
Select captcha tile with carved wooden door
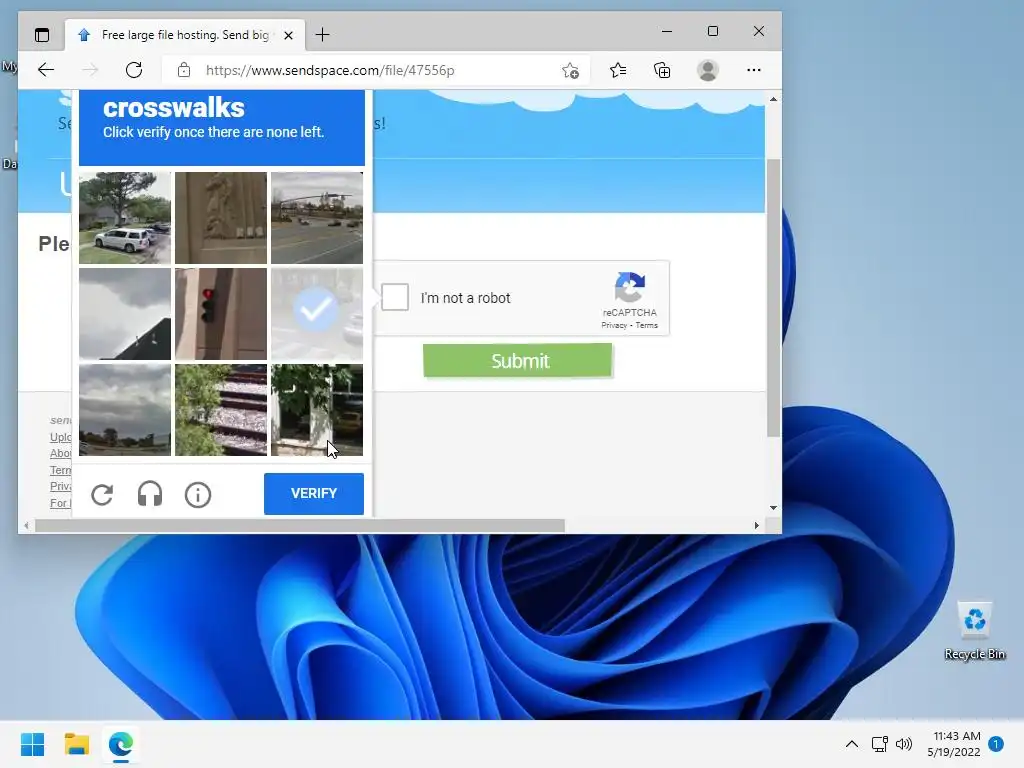[221, 218]
